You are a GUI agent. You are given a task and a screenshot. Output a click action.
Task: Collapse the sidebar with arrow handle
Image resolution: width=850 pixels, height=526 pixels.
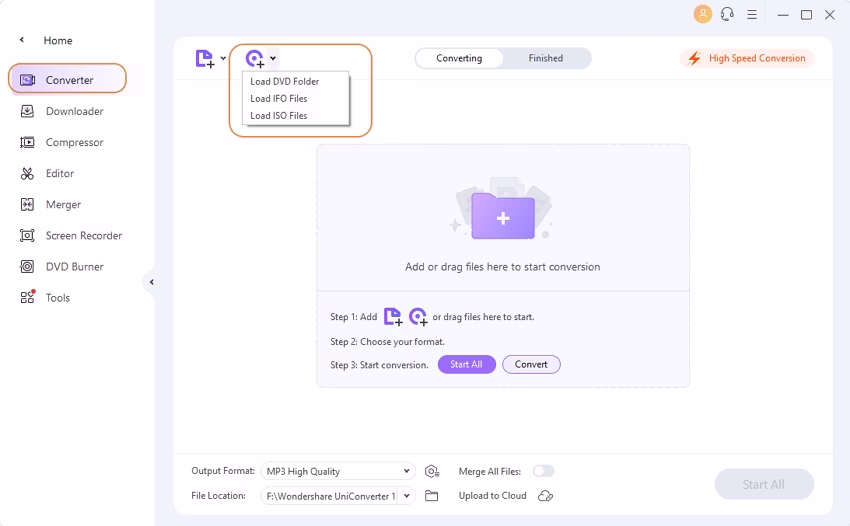click(x=151, y=282)
